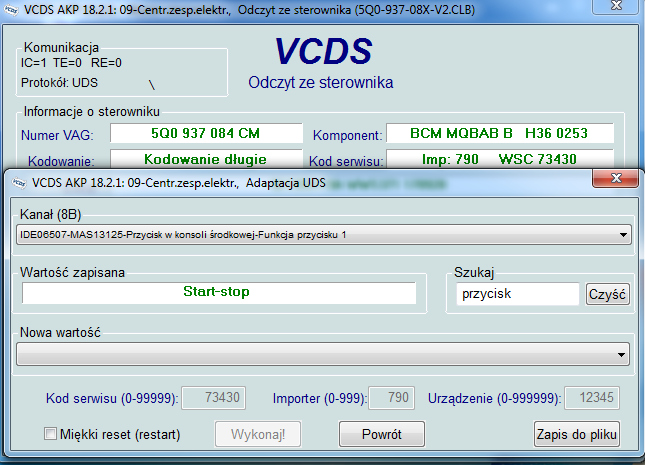Image resolution: width=645 pixels, height=465 pixels.
Task: Click the Protokół: UDS text
Action: [59, 83]
